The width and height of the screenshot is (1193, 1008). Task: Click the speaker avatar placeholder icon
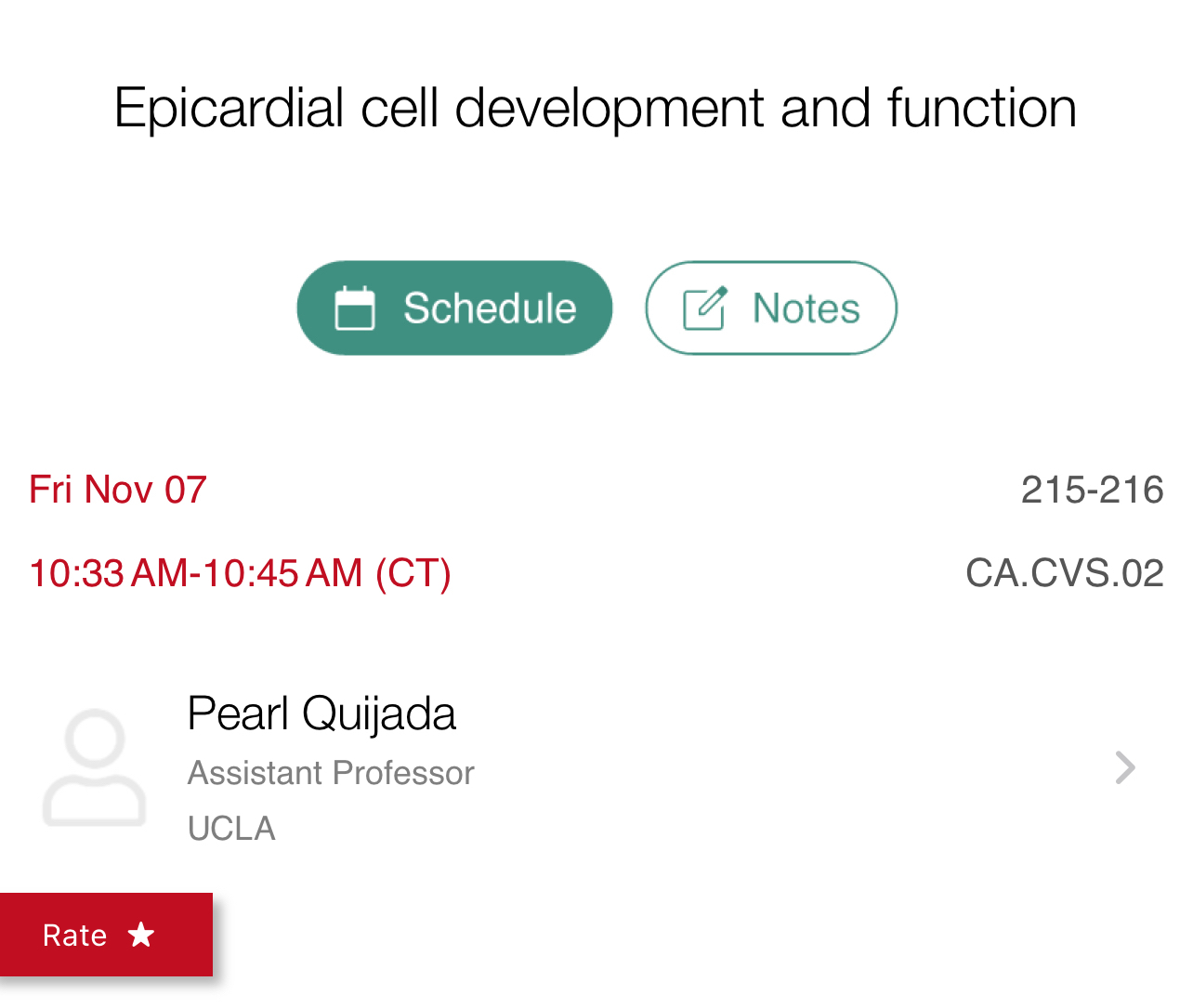tap(95, 768)
